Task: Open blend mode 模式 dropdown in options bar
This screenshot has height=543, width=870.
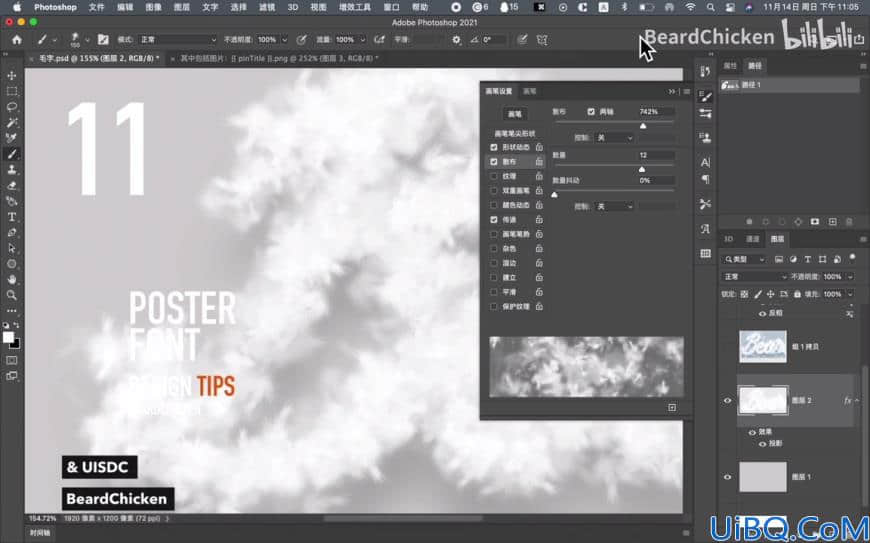Action: click(179, 40)
